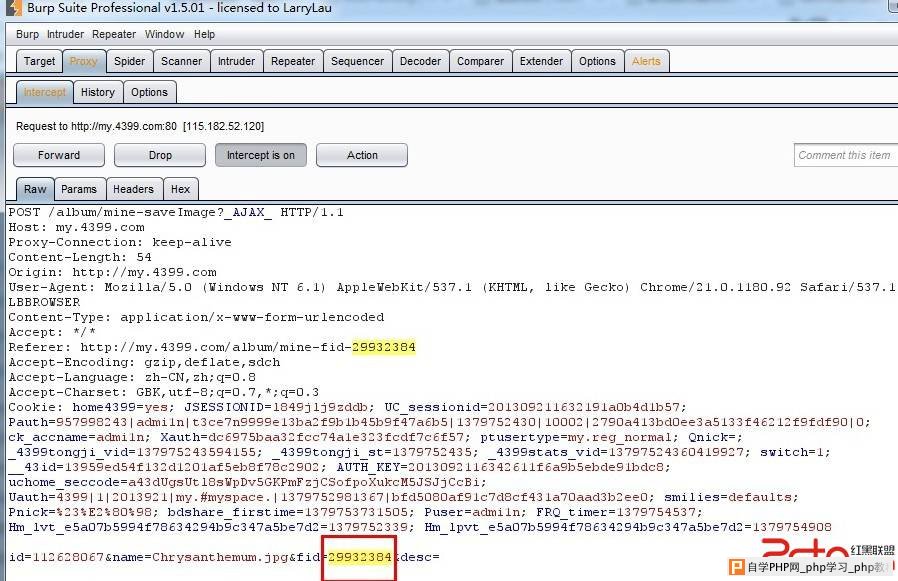Open the Help menu
Image resolution: width=898 pixels, height=581 pixels.
(204, 34)
